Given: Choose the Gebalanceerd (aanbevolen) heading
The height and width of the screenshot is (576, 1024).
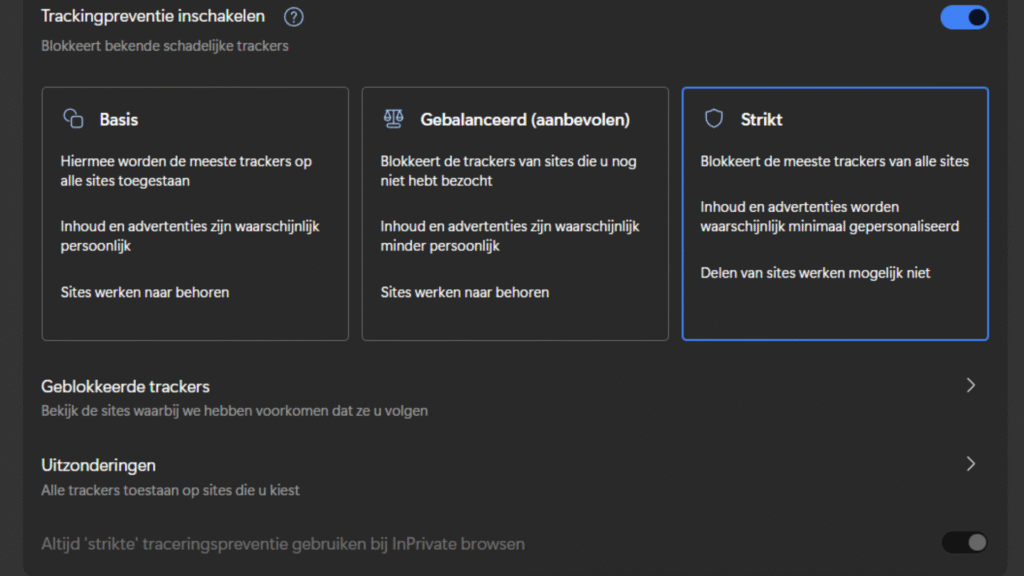Looking at the screenshot, I should click(525, 119).
